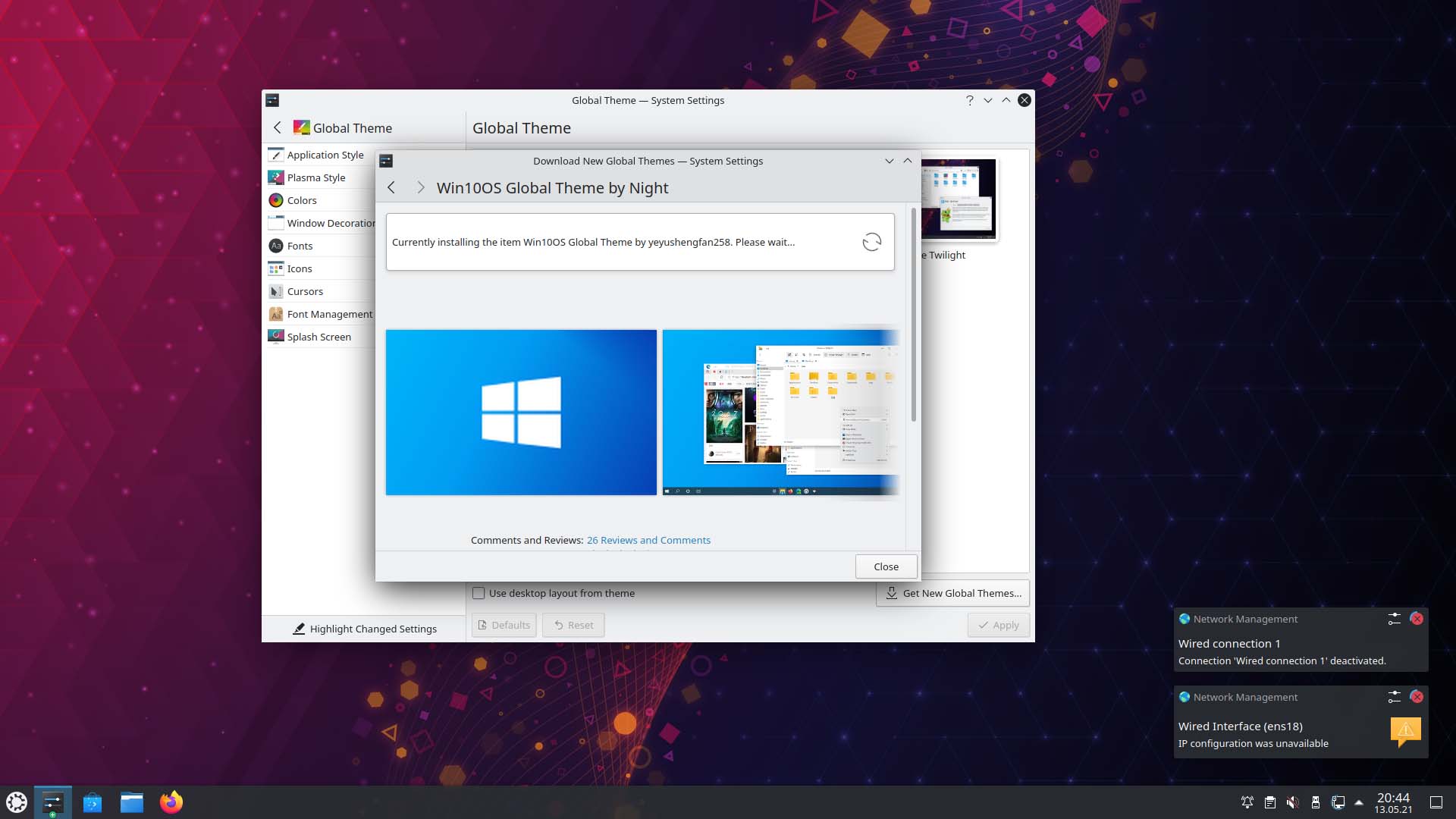
Task: Open the KDE application launcher
Action: (17, 802)
